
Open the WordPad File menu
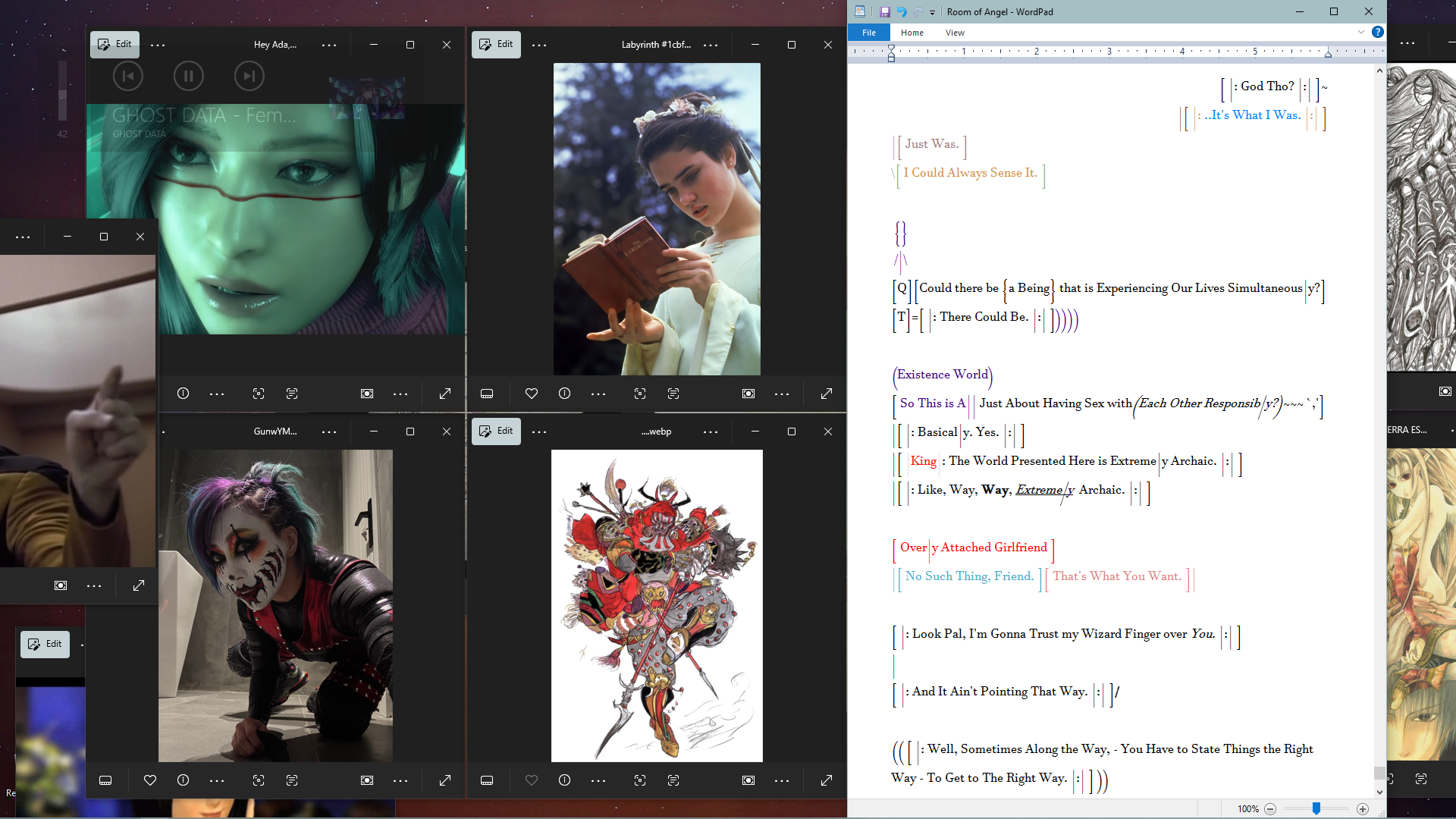point(869,33)
